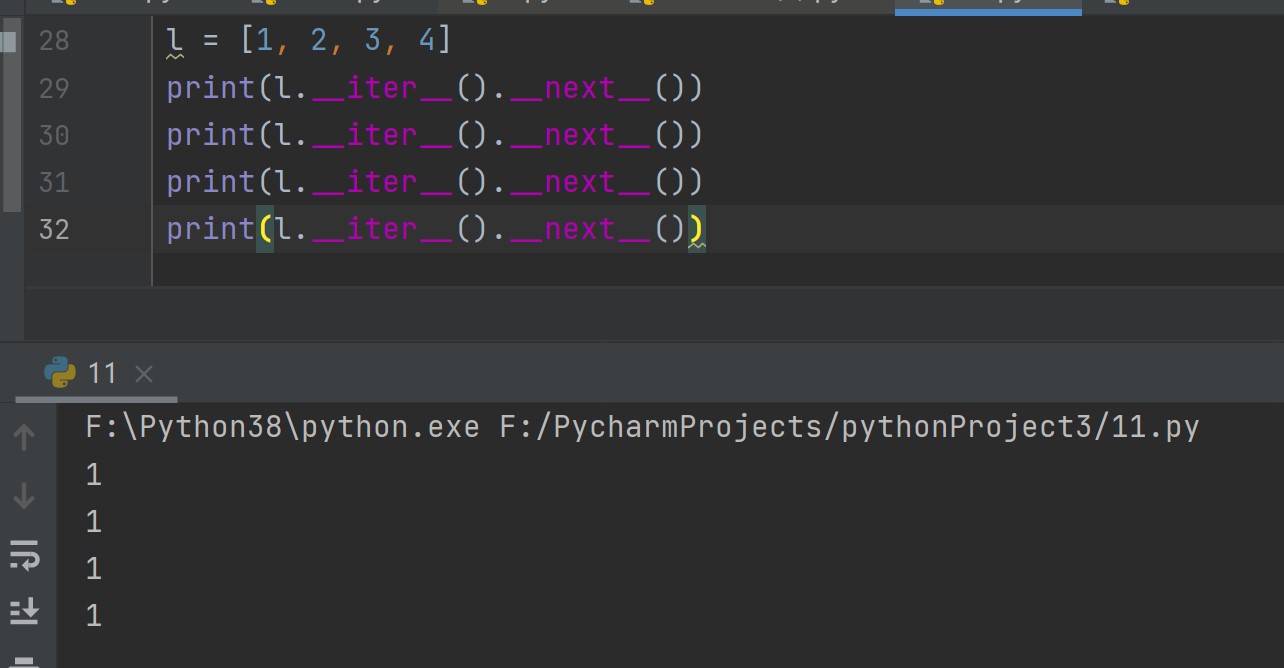This screenshot has width=1284, height=668.
Task: Click __next__ on line 30
Action: click(581, 135)
